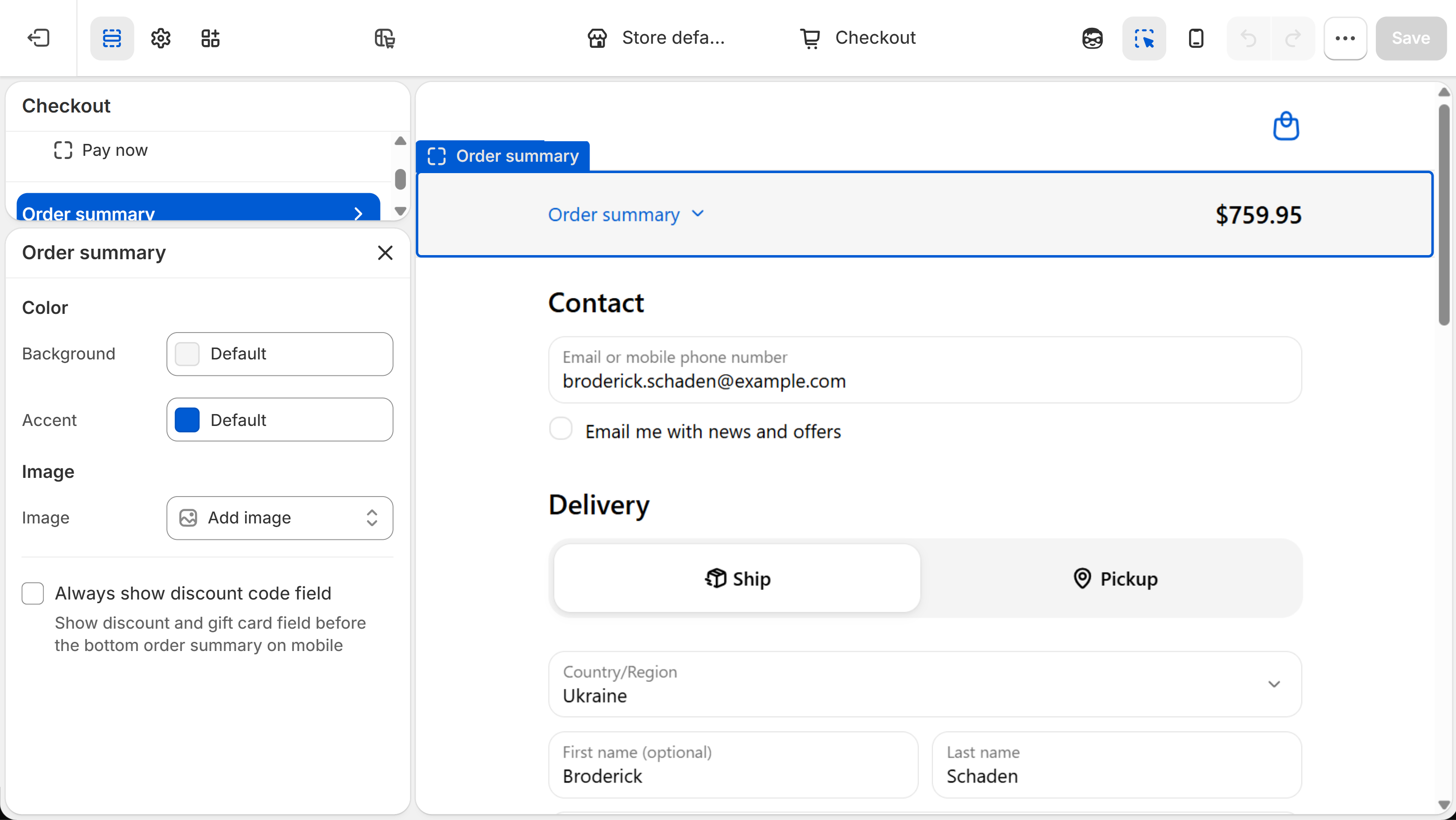Click the Order summary block label tag
The width and height of the screenshot is (1456, 820).
pos(503,156)
